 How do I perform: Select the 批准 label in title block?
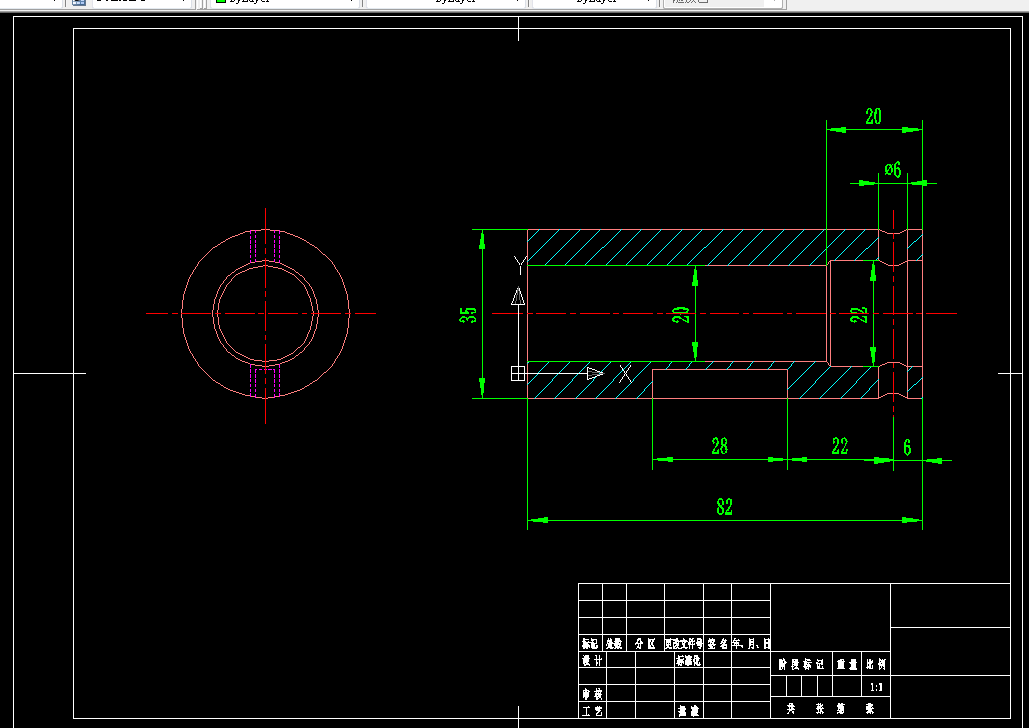tap(688, 710)
